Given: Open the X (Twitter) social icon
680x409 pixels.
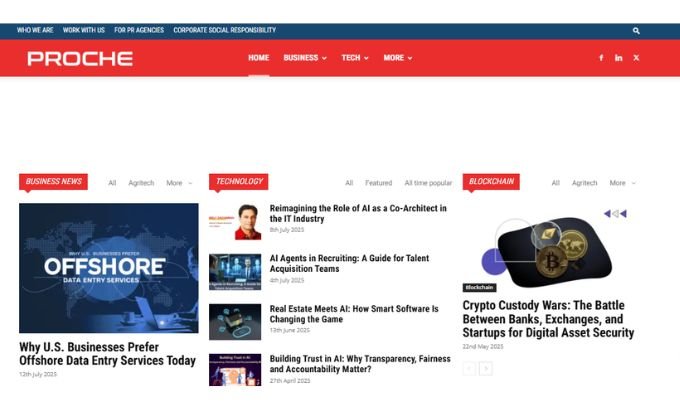Looking at the screenshot, I should (636, 58).
